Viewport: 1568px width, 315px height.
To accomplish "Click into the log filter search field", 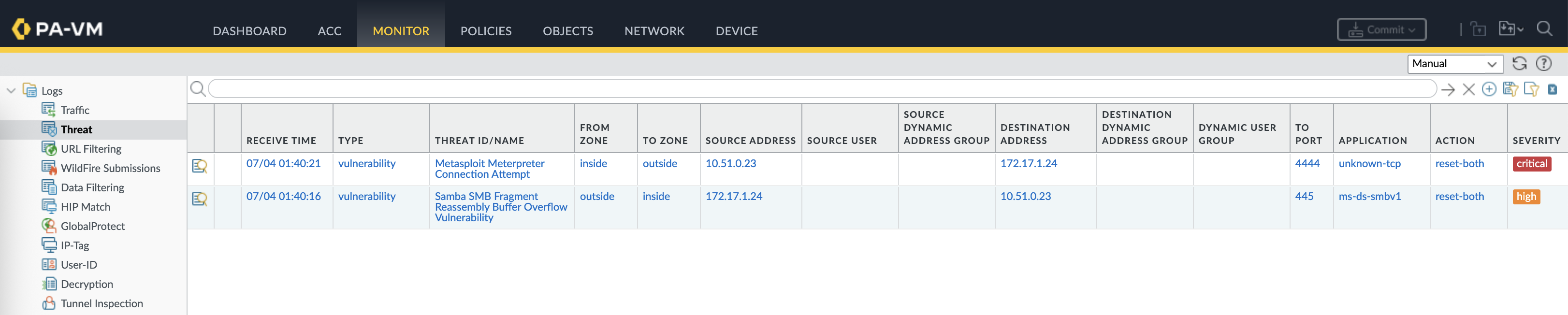I will click(822, 89).
